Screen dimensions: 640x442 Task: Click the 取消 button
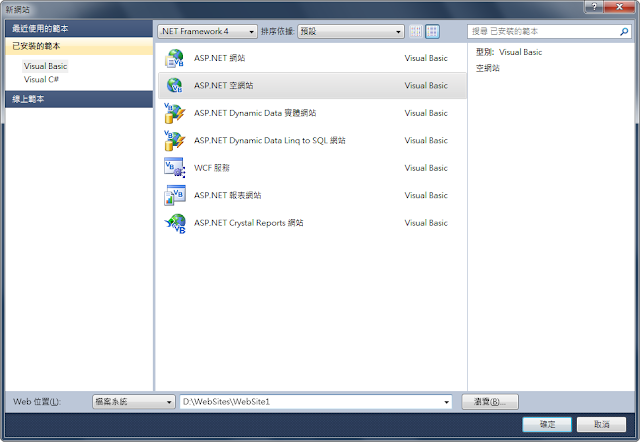601,424
